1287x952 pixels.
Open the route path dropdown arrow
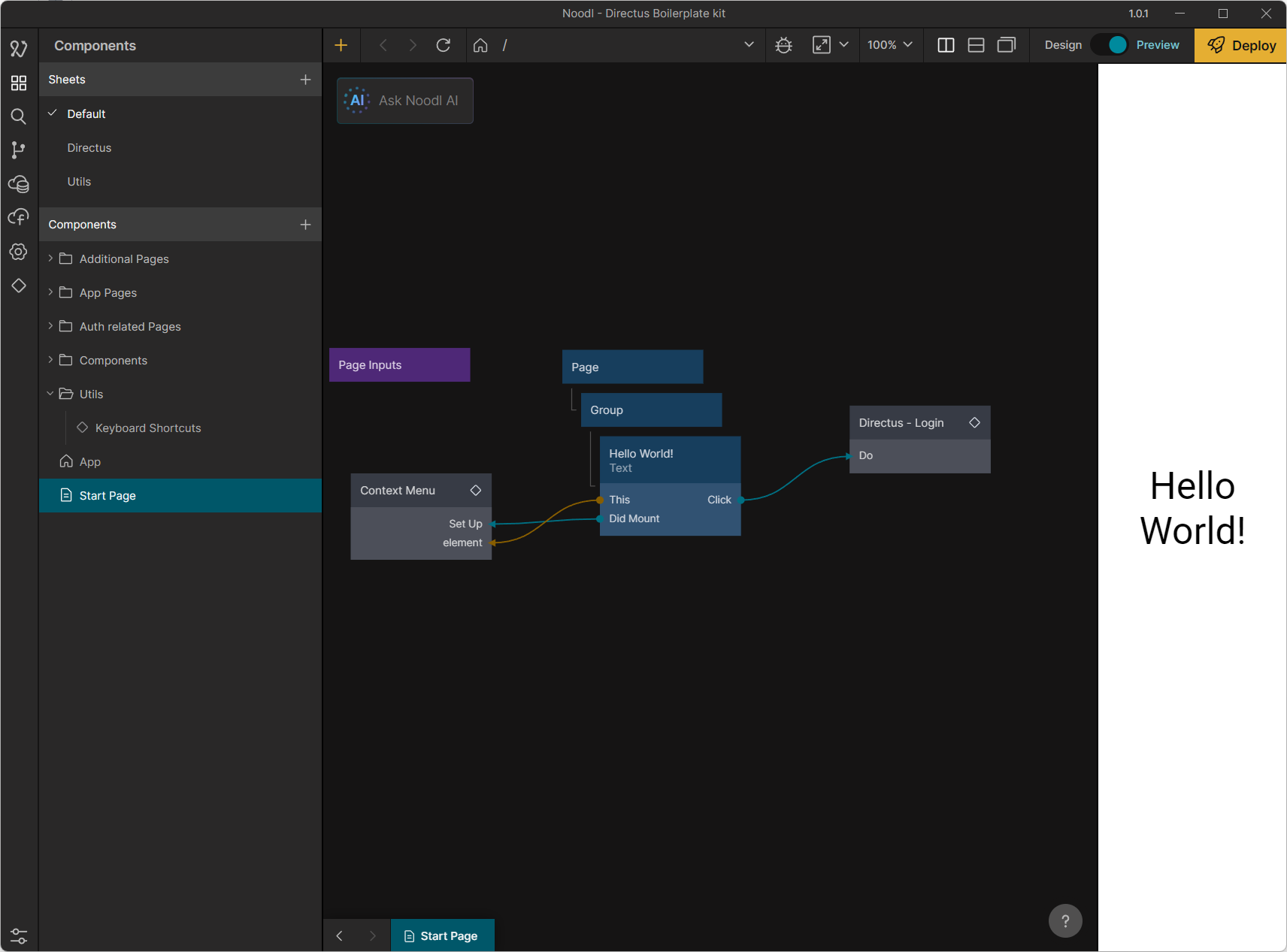tap(749, 45)
